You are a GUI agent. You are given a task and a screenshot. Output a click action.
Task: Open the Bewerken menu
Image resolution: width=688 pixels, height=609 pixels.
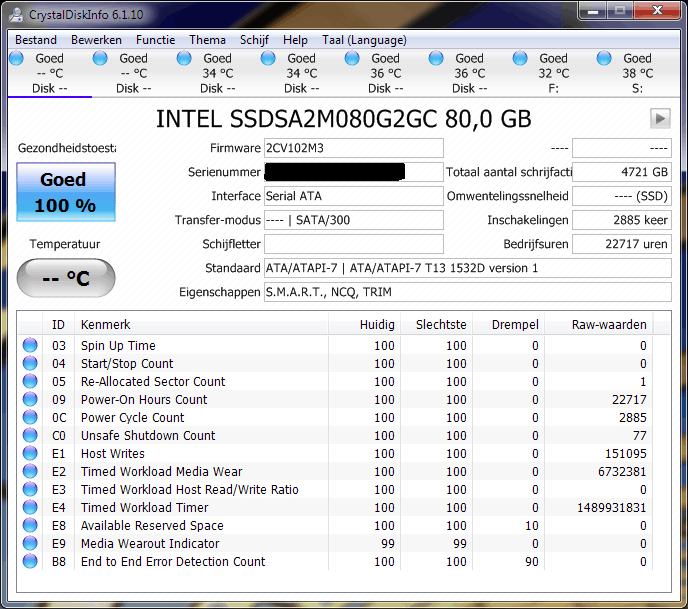[96, 40]
